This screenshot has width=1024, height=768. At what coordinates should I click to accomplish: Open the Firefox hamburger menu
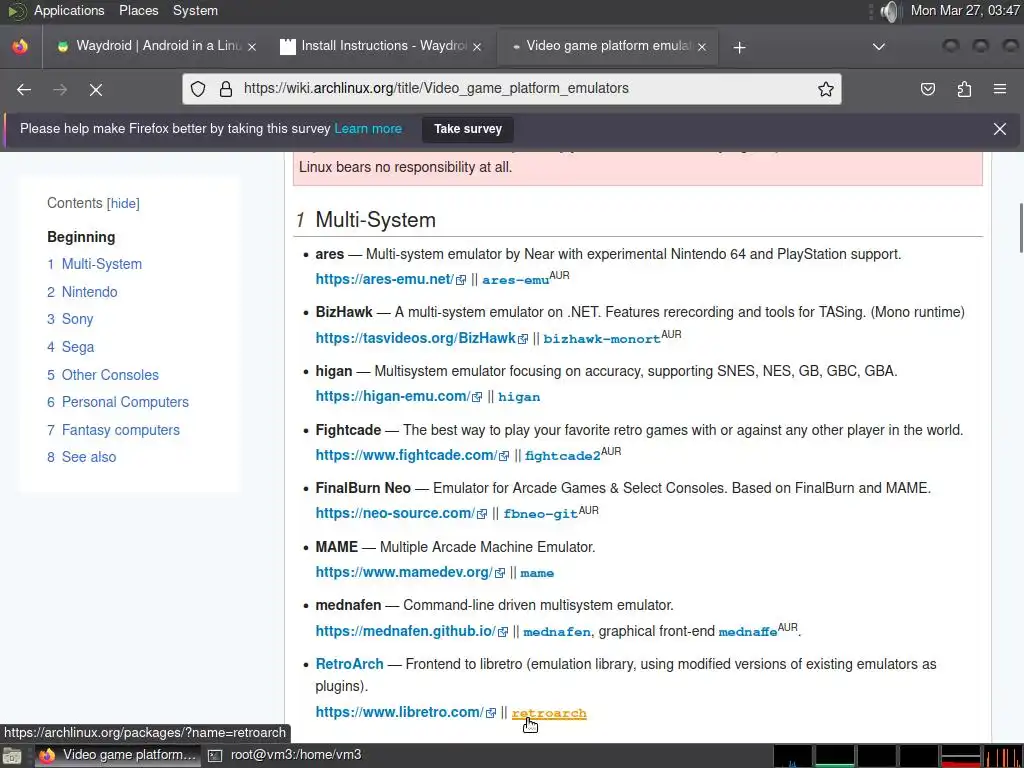pyautogui.click(x=1000, y=89)
